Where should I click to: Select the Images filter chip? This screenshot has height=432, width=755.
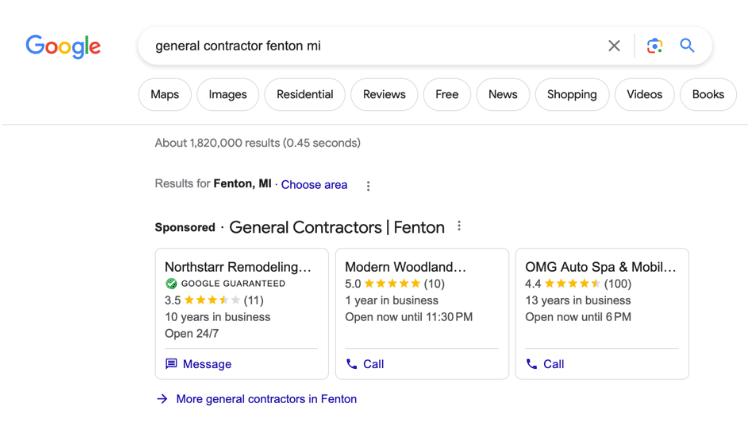tap(228, 95)
